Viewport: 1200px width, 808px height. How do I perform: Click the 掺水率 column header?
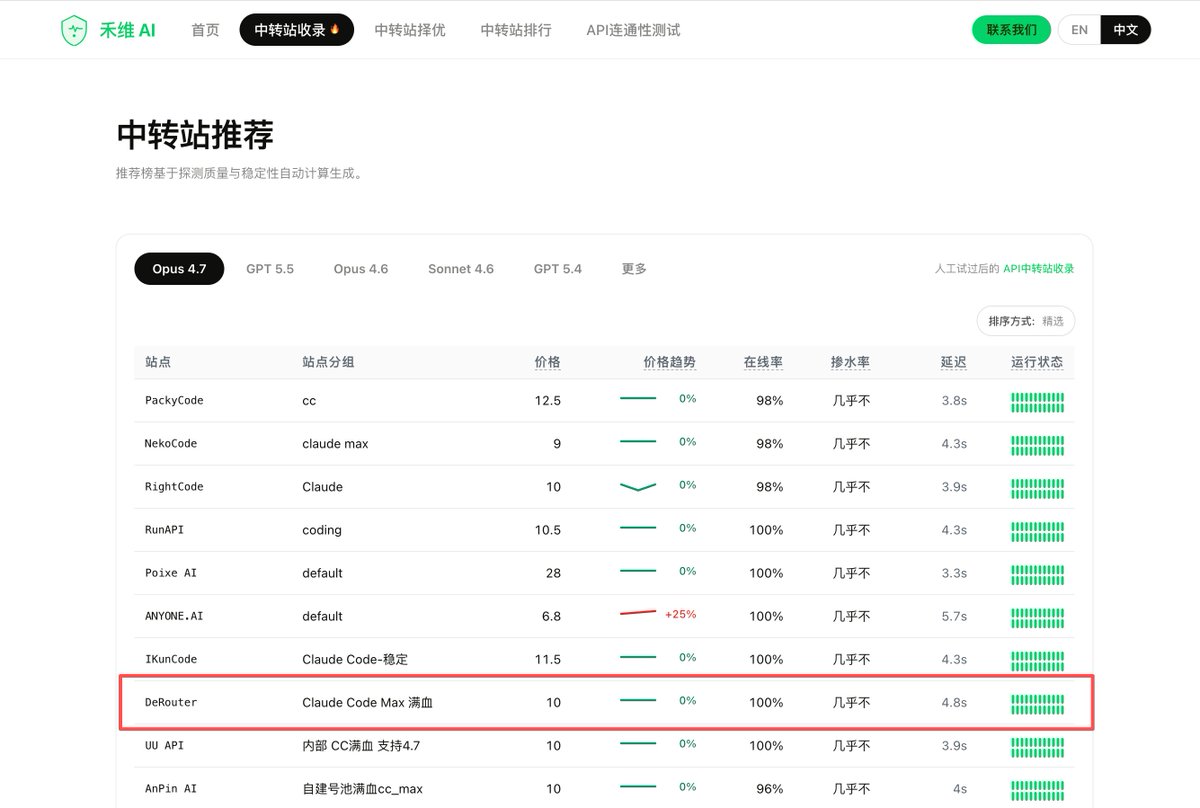pyautogui.click(x=850, y=362)
